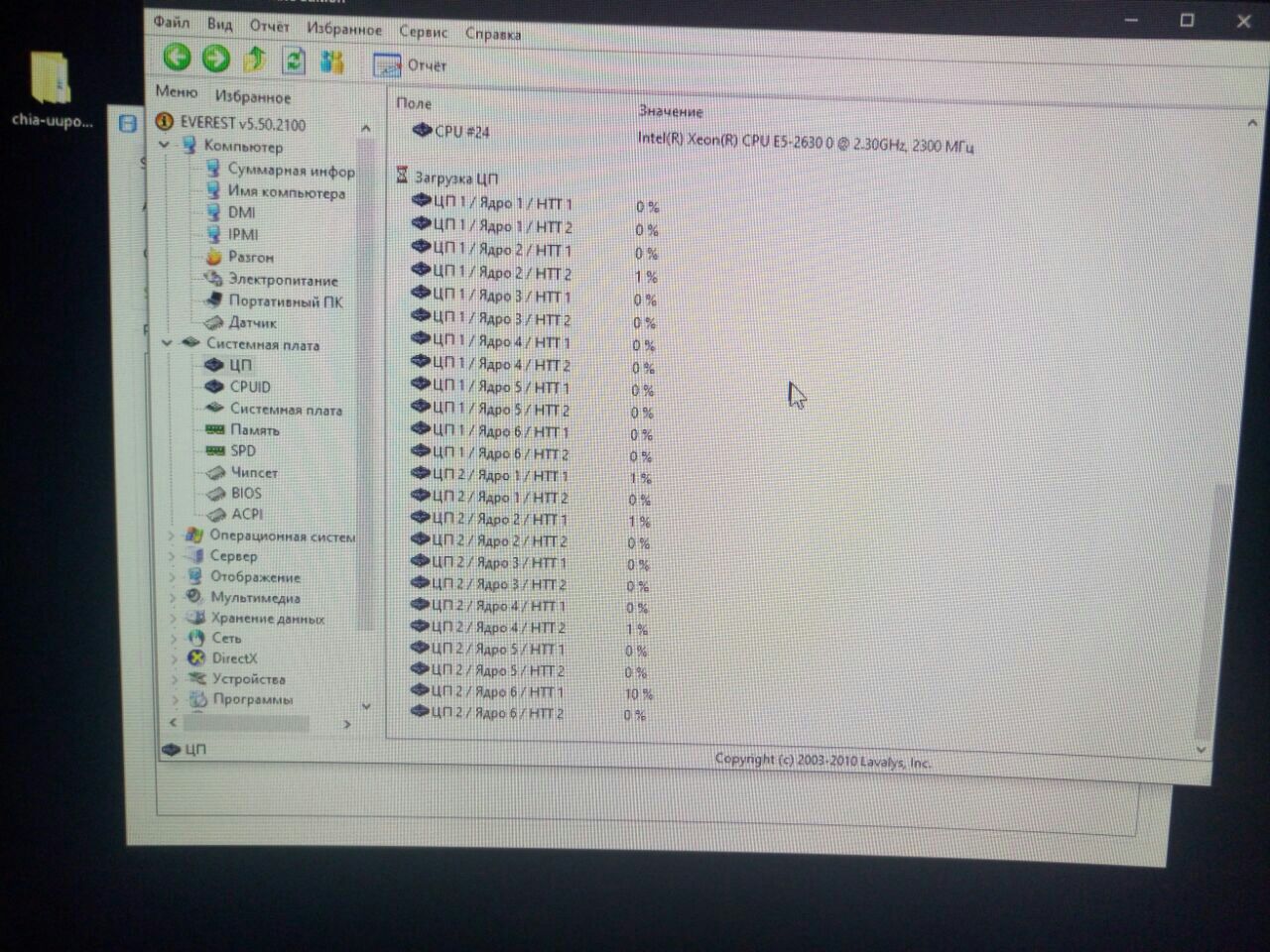Click the Устройства item icon

point(197,678)
